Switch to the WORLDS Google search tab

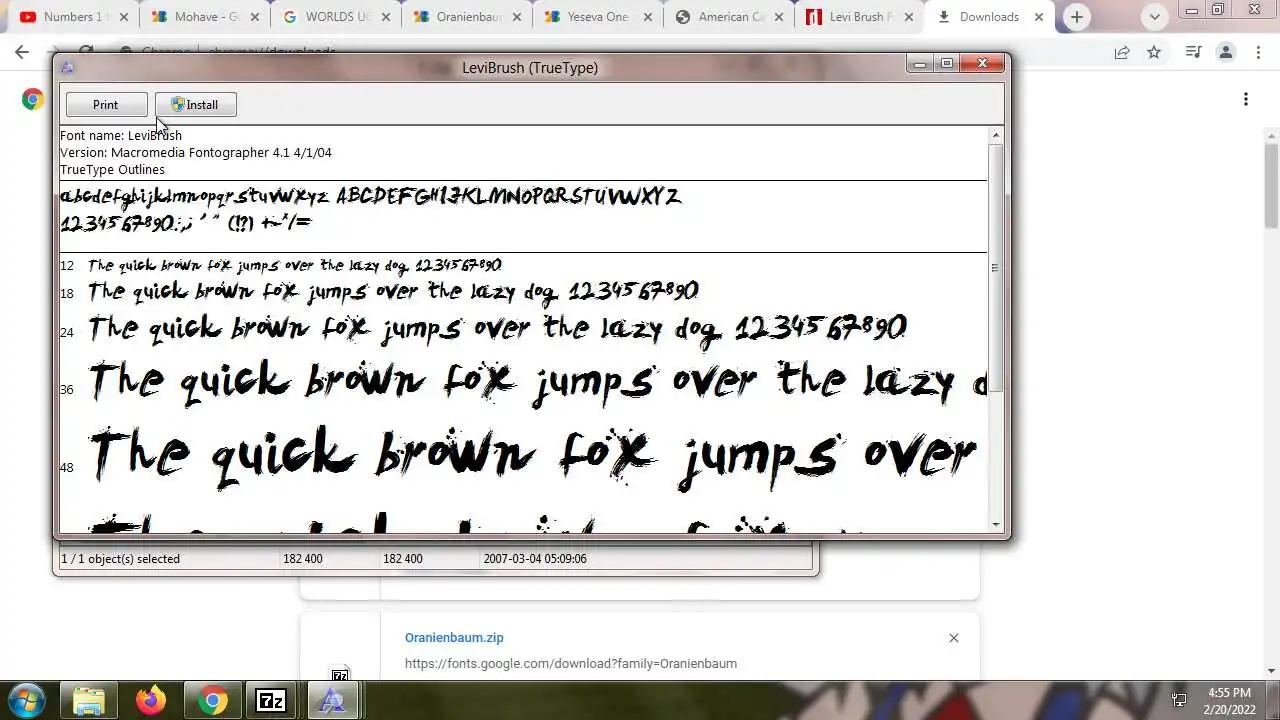[338, 17]
